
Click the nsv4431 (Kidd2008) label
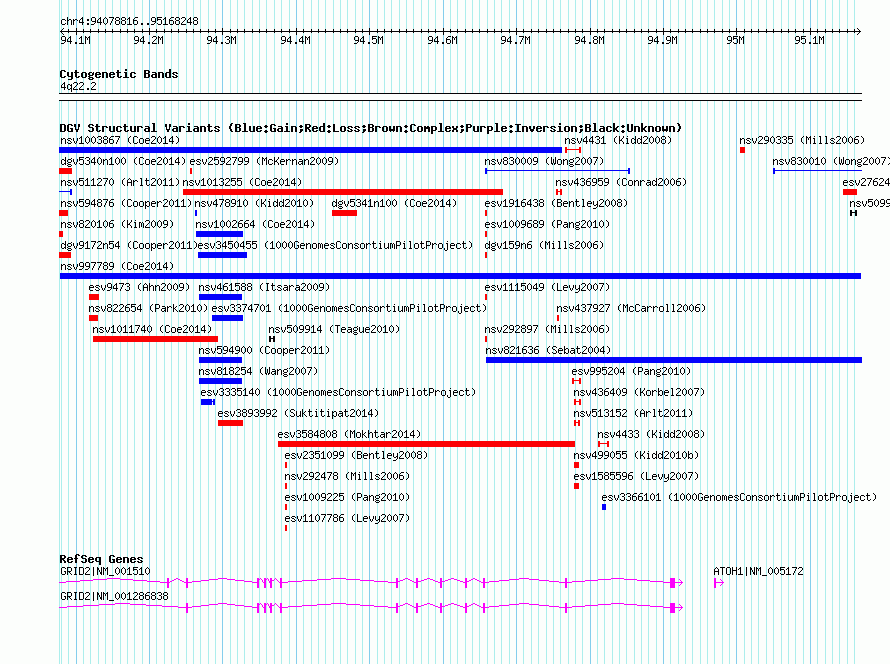[618, 140]
